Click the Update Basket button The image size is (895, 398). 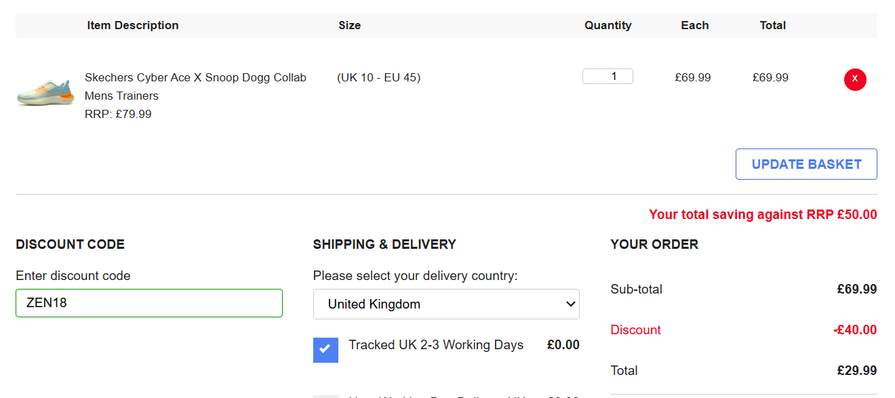click(806, 164)
